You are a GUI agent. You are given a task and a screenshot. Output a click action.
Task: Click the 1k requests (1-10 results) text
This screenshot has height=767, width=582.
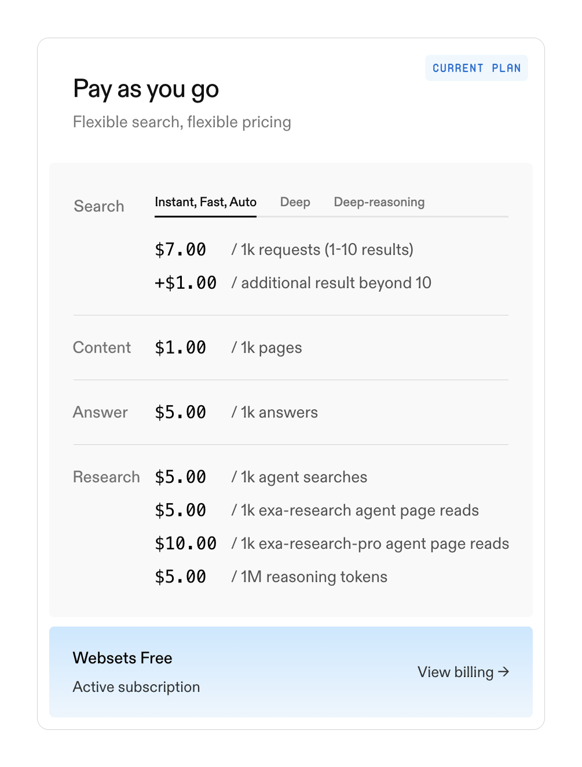point(322,249)
